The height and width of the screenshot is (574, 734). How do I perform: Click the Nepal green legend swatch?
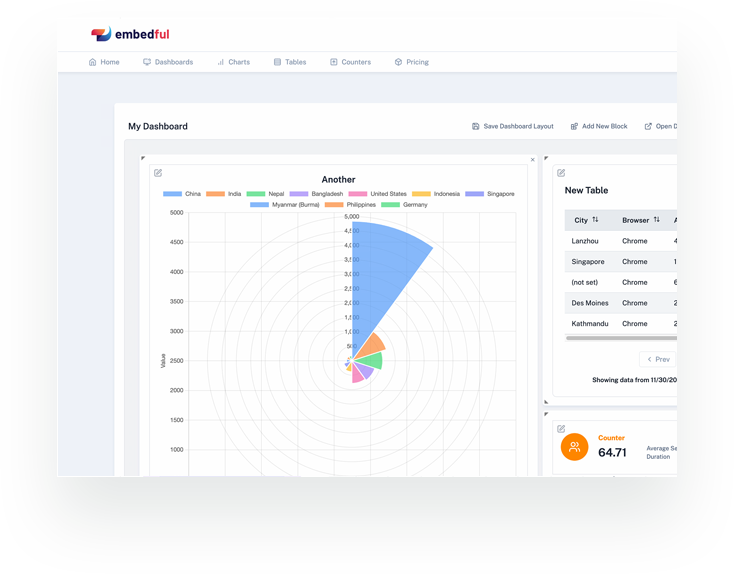[x=256, y=194]
